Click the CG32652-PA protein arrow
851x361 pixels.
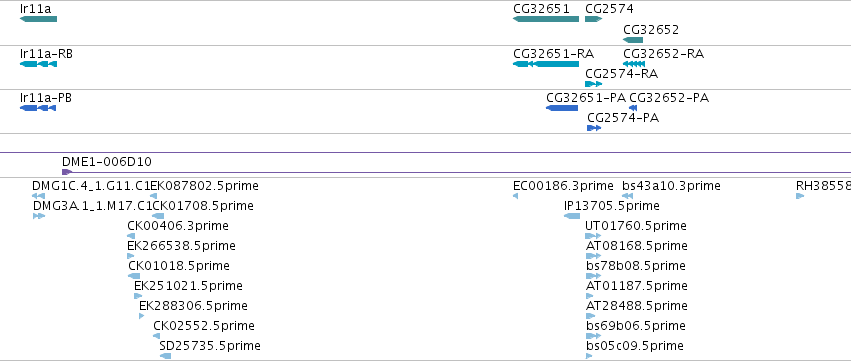[x=633, y=108]
